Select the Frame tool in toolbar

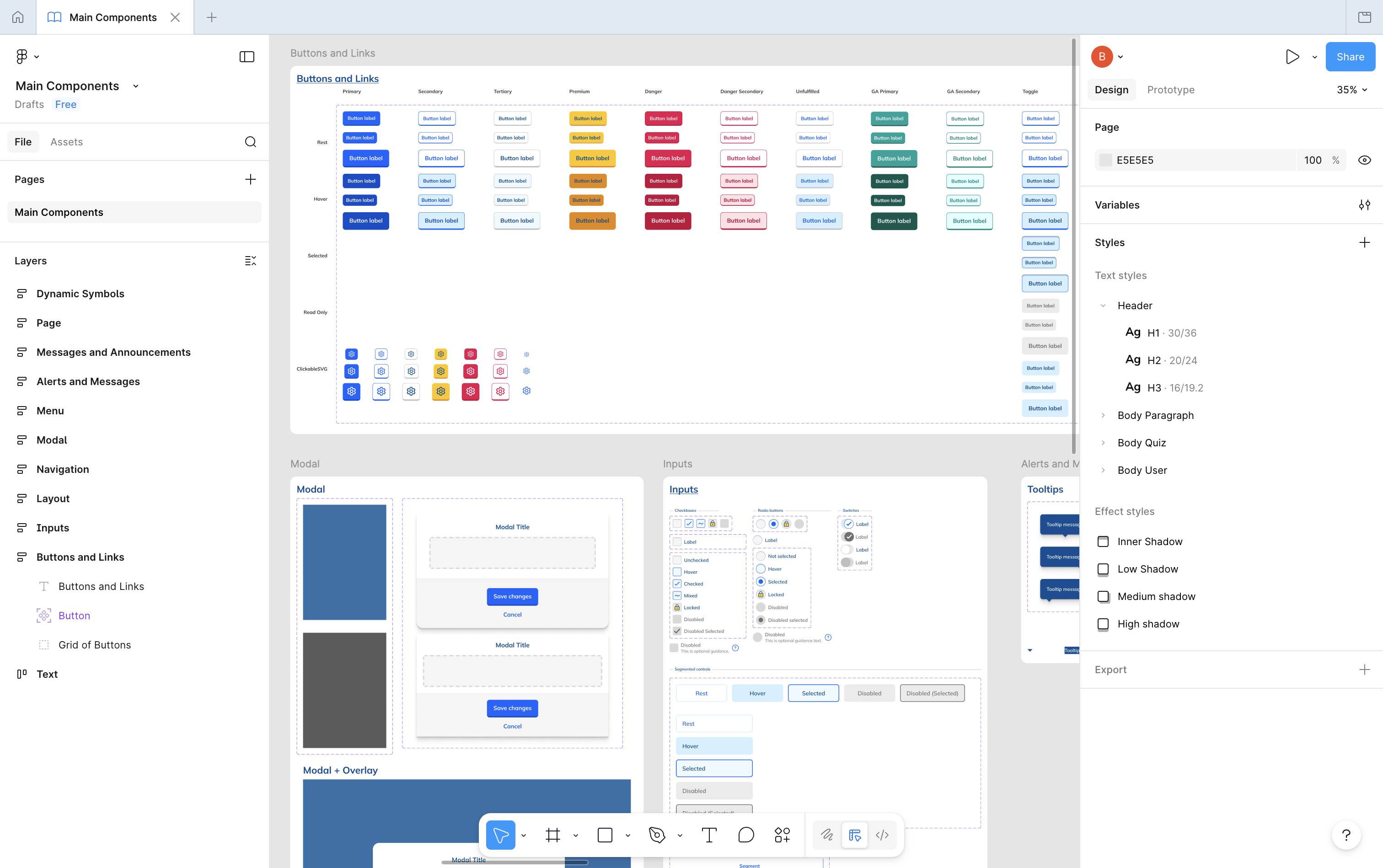pyautogui.click(x=552, y=835)
